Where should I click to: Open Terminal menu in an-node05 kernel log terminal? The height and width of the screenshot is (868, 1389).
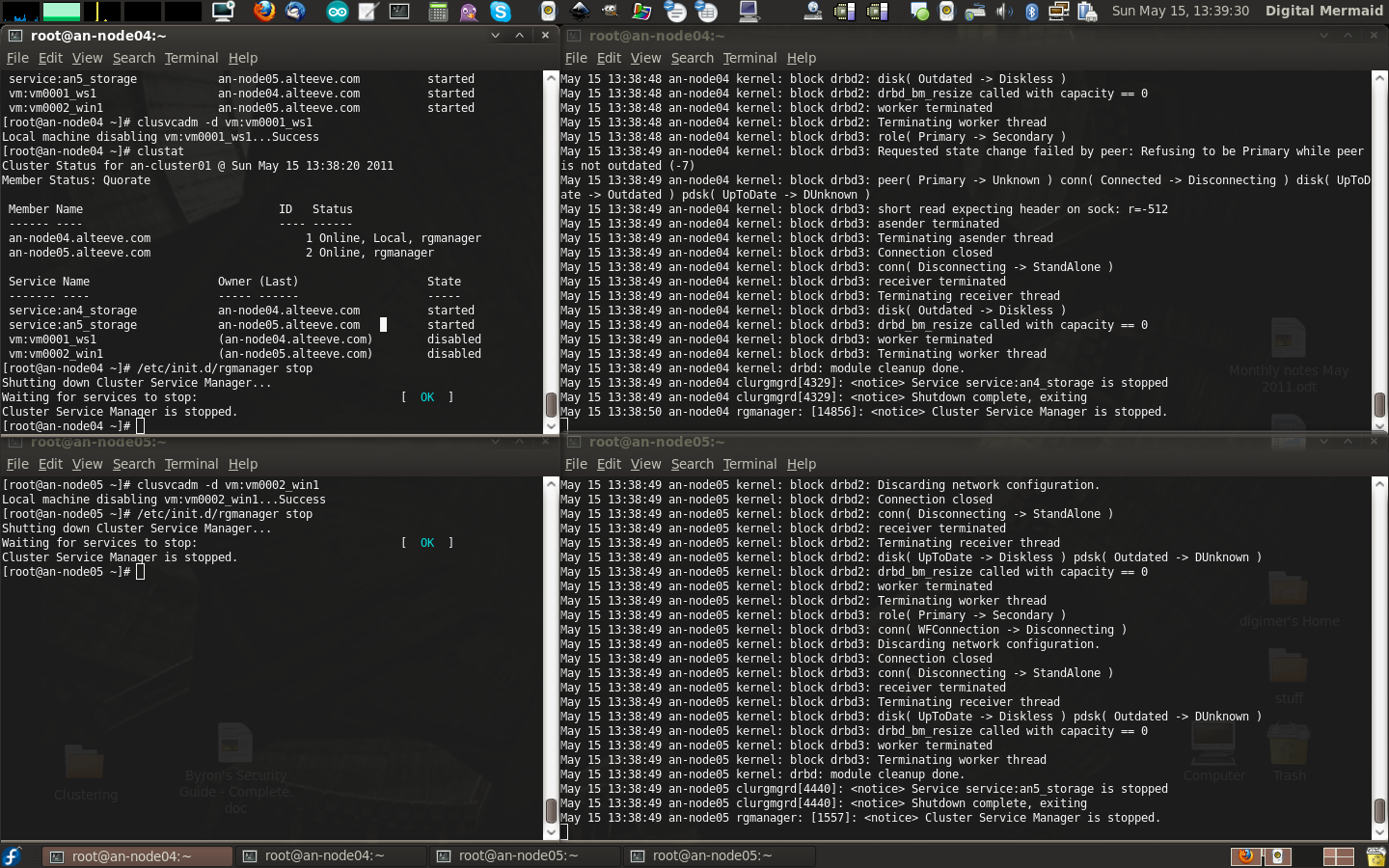coord(749,464)
